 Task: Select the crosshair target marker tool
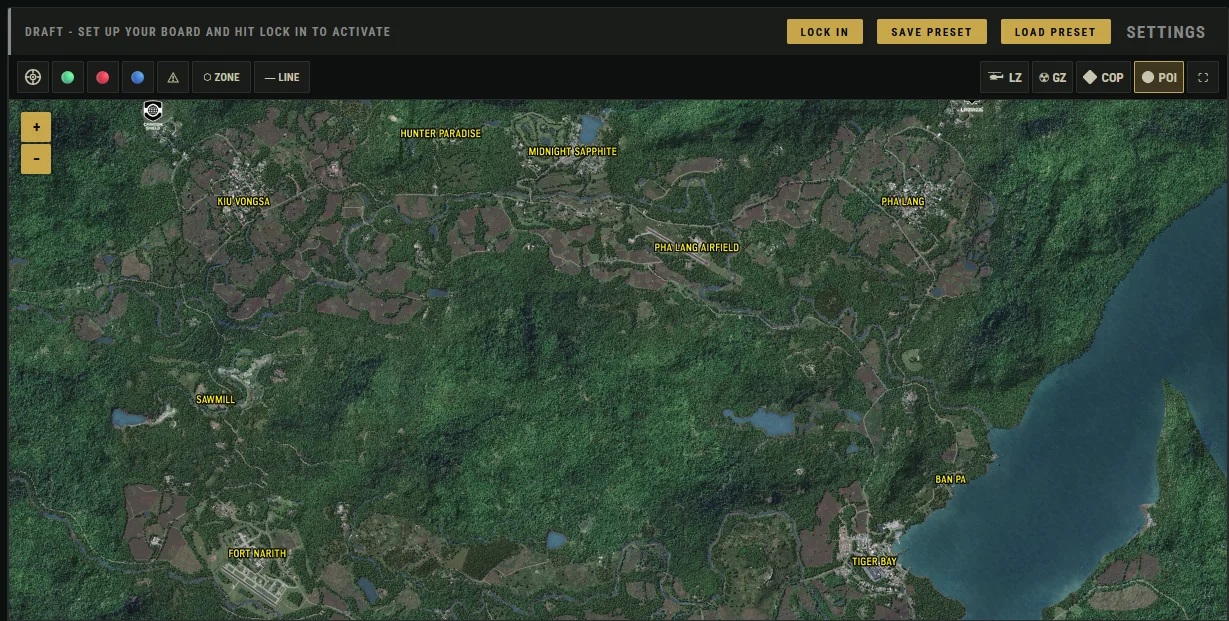33,77
